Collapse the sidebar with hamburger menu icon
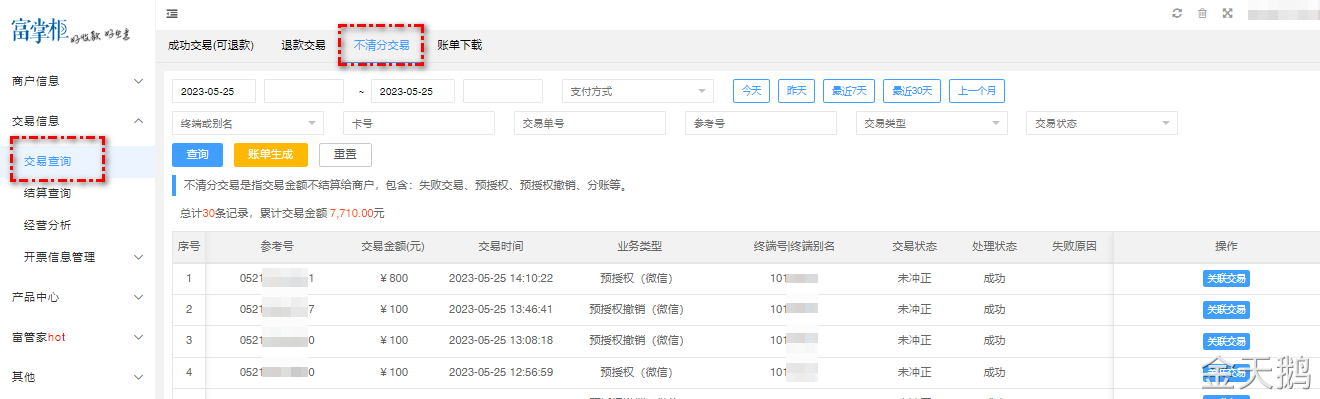Screen dimensions: 1320x399 tap(172, 13)
